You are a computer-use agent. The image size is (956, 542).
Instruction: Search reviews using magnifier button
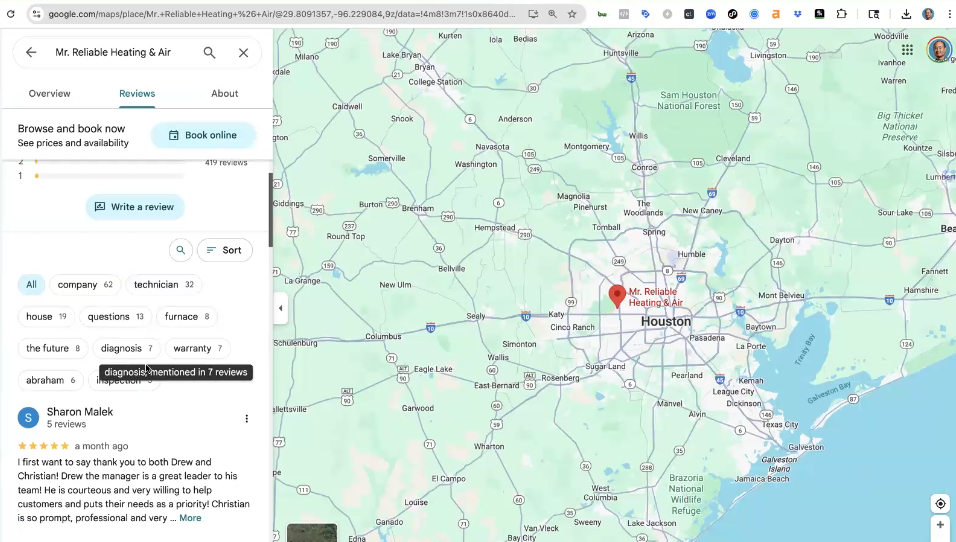[x=180, y=250]
